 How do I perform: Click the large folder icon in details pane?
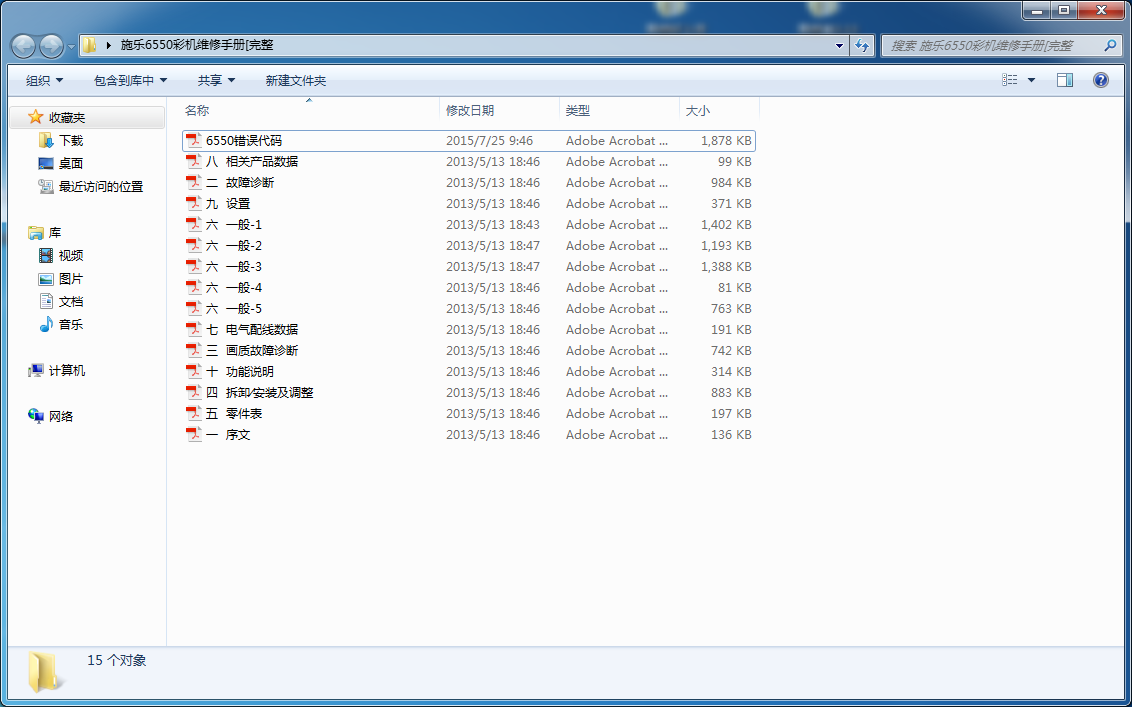(x=44, y=672)
